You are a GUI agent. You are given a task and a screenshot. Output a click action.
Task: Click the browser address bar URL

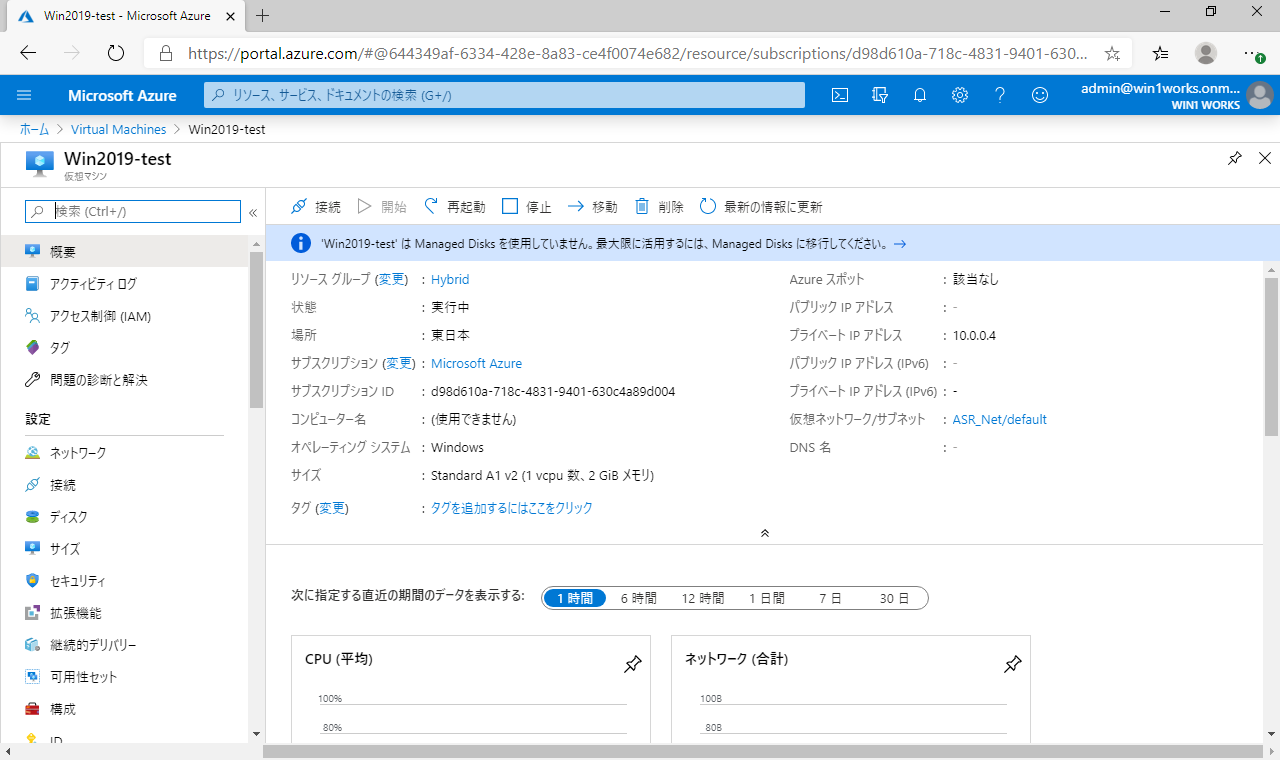[637, 53]
